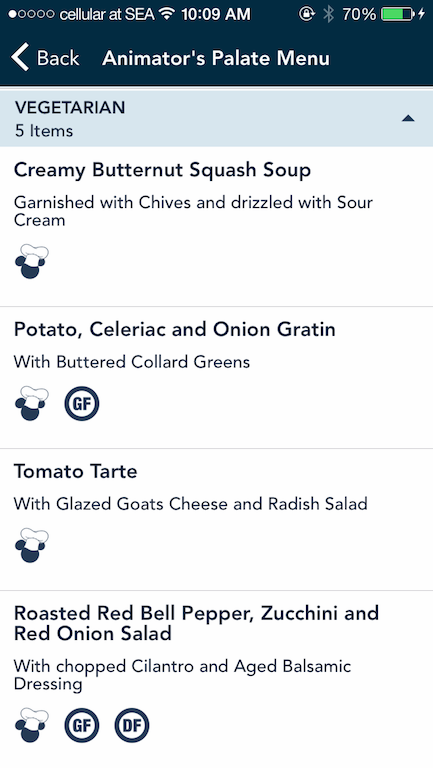Select Roasted Red Bell Pepper Salad item
Viewport: 433px width, 768px height.
(x=216, y=679)
